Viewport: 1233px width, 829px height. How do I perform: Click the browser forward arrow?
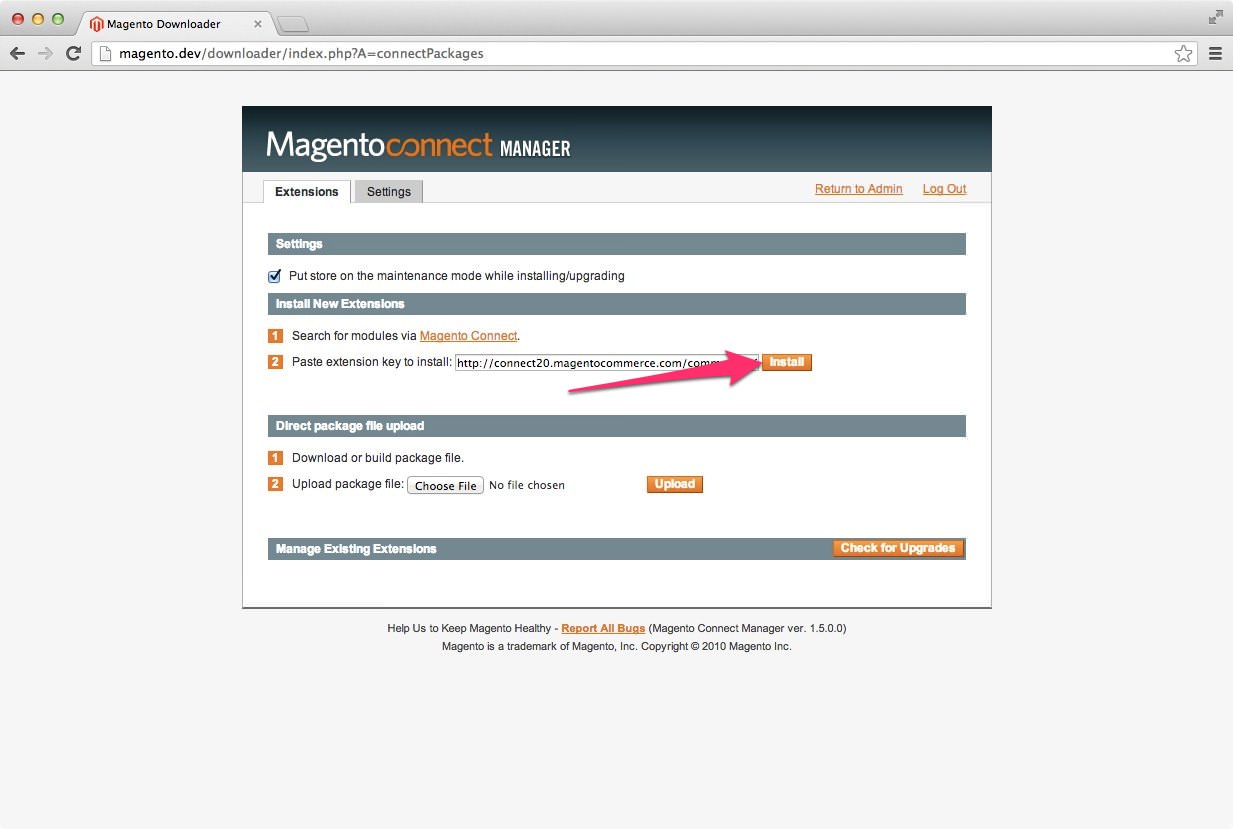(x=45, y=54)
